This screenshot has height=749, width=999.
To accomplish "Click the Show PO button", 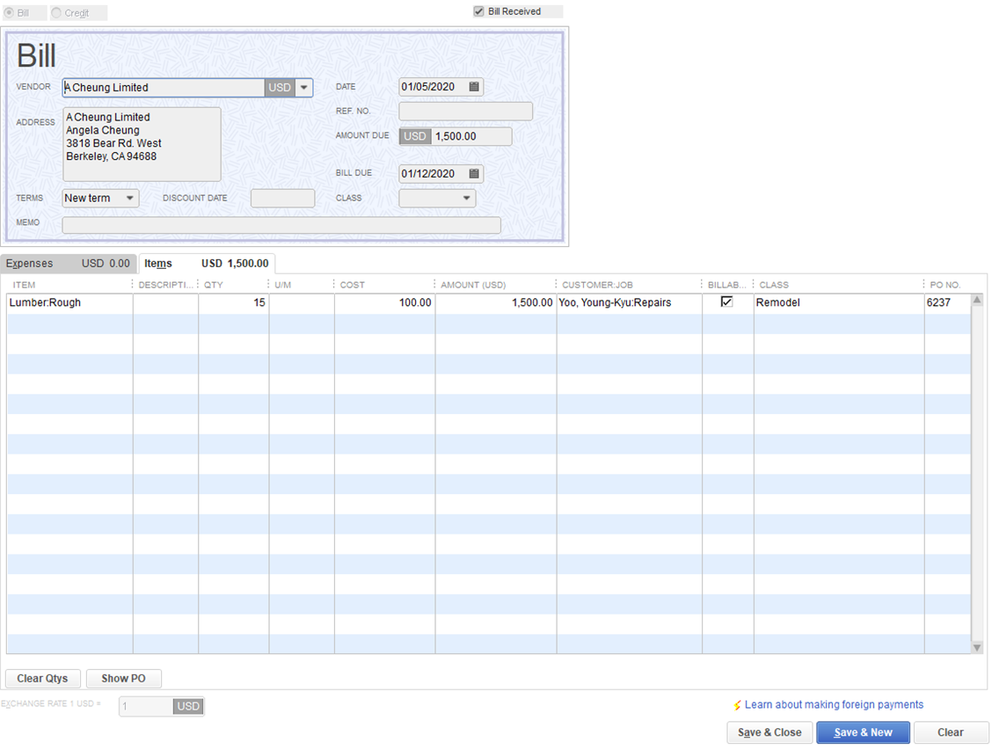I will tap(124, 678).
